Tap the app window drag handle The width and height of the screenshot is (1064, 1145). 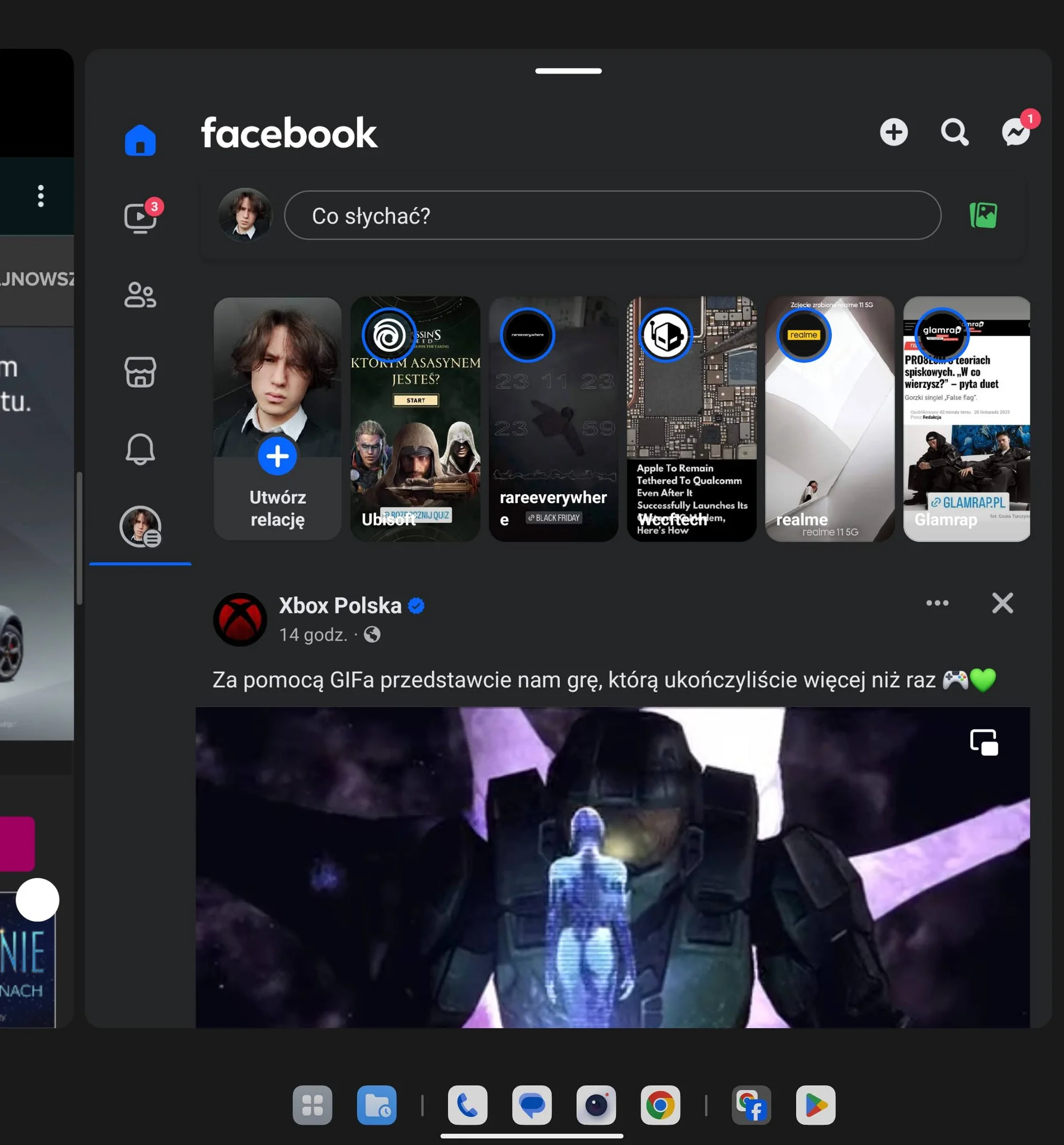point(568,71)
